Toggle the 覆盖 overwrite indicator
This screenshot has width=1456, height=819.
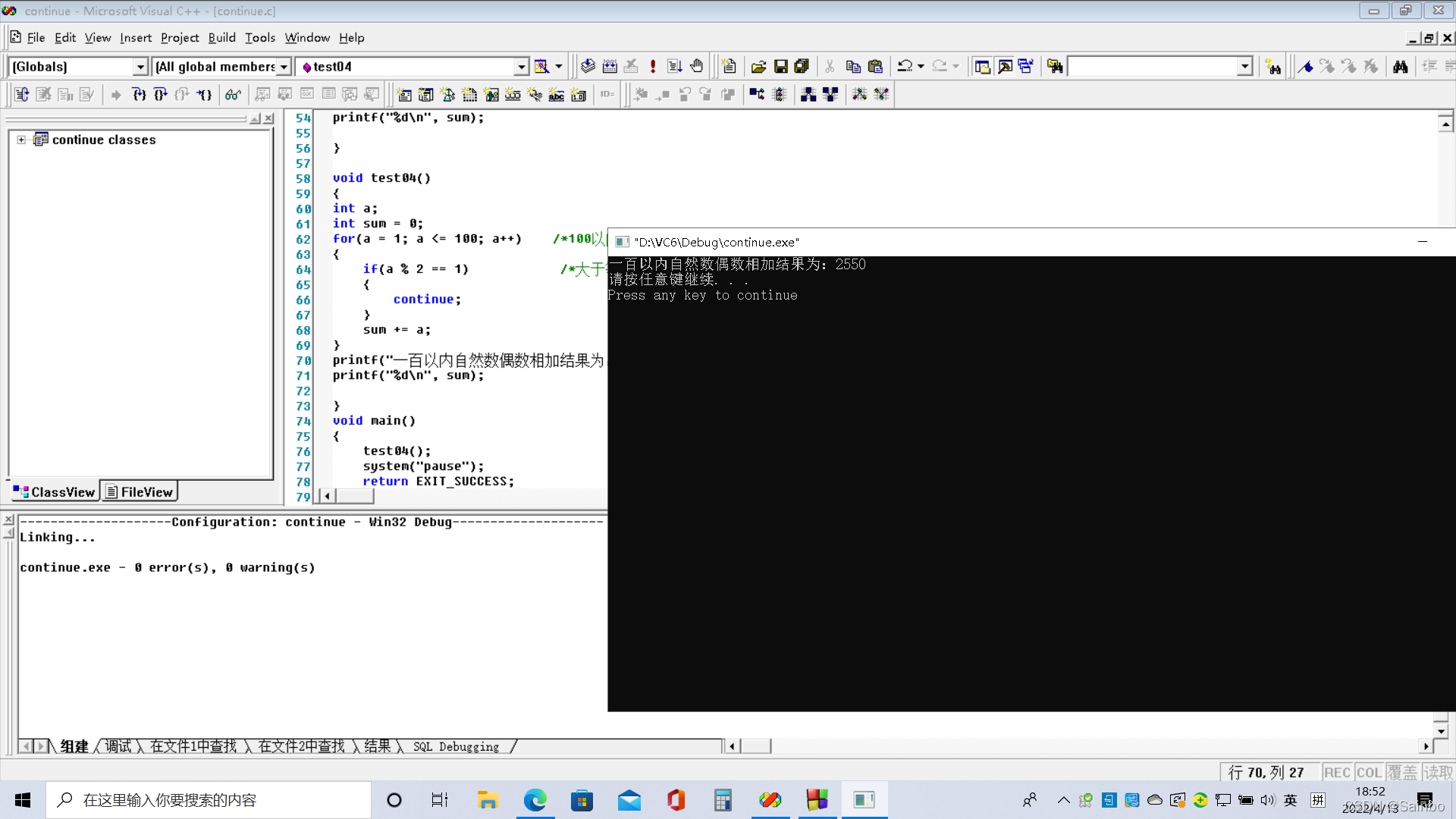click(x=1402, y=772)
